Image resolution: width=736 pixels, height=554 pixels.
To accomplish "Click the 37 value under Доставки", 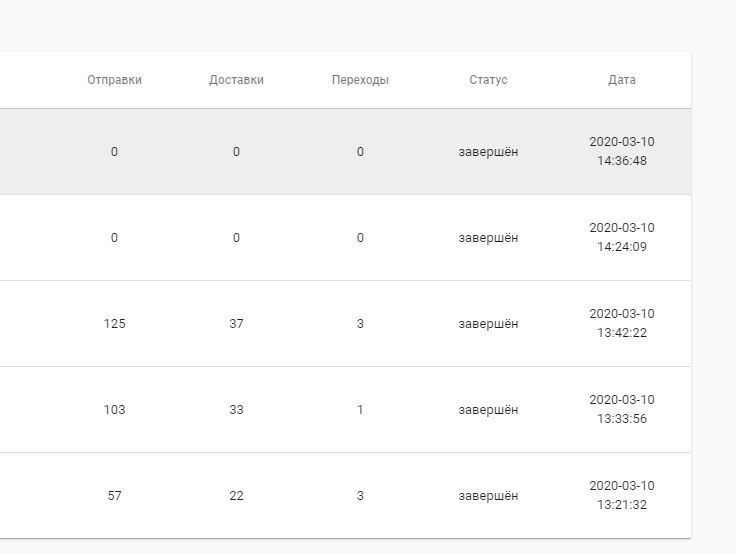I will coord(236,323).
